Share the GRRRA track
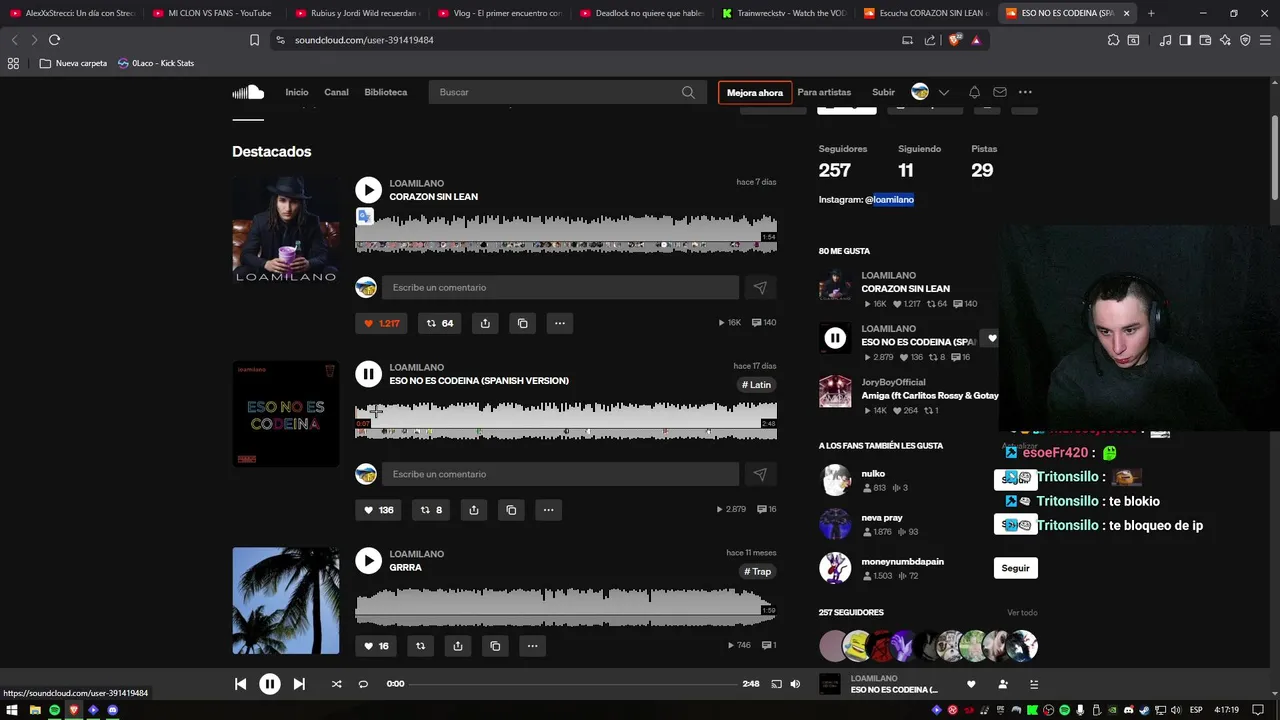This screenshot has width=1280, height=720. point(458,646)
